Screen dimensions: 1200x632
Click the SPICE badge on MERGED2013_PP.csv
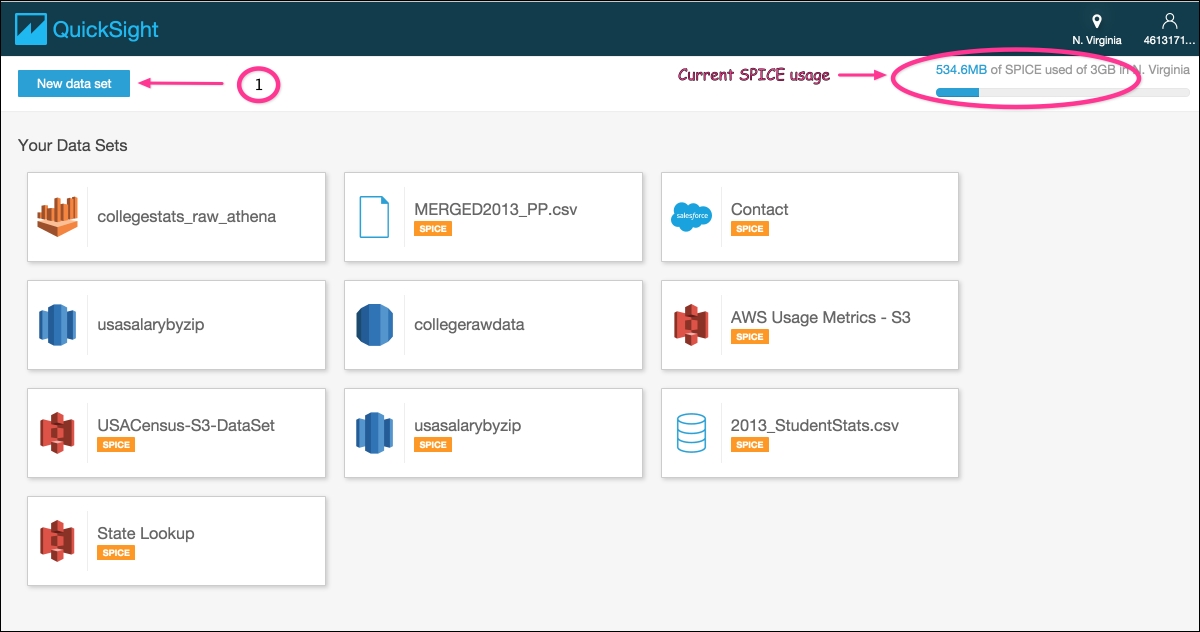[433, 229]
